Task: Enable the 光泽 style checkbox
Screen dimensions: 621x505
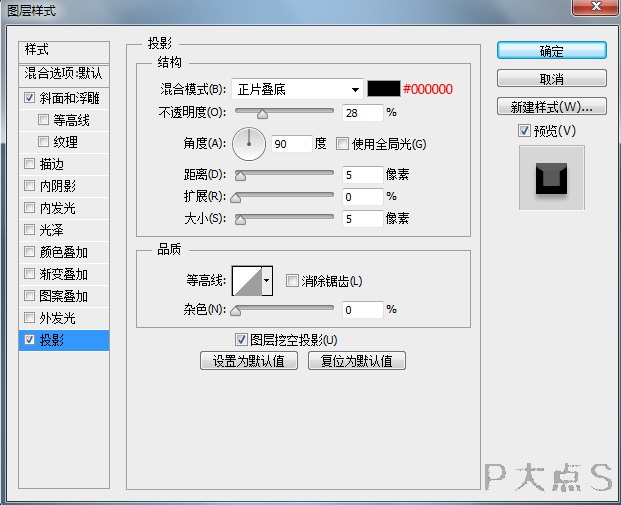Action: coord(30,229)
